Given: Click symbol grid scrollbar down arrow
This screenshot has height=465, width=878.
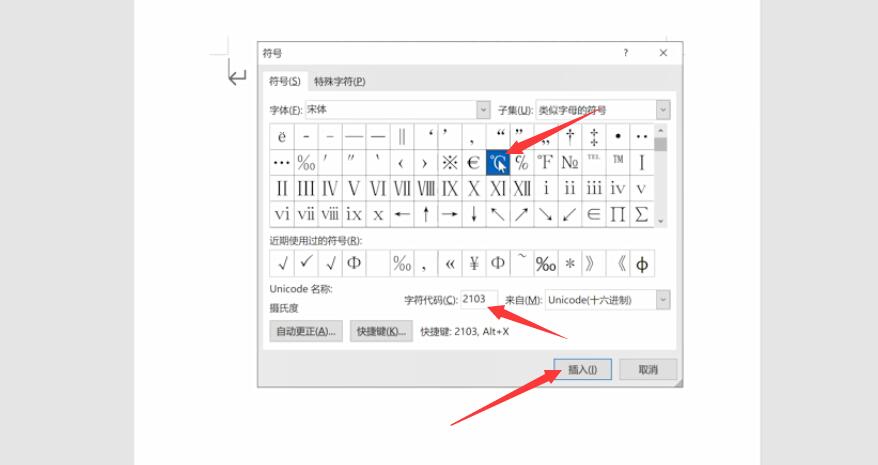Looking at the screenshot, I should (661, 221).
